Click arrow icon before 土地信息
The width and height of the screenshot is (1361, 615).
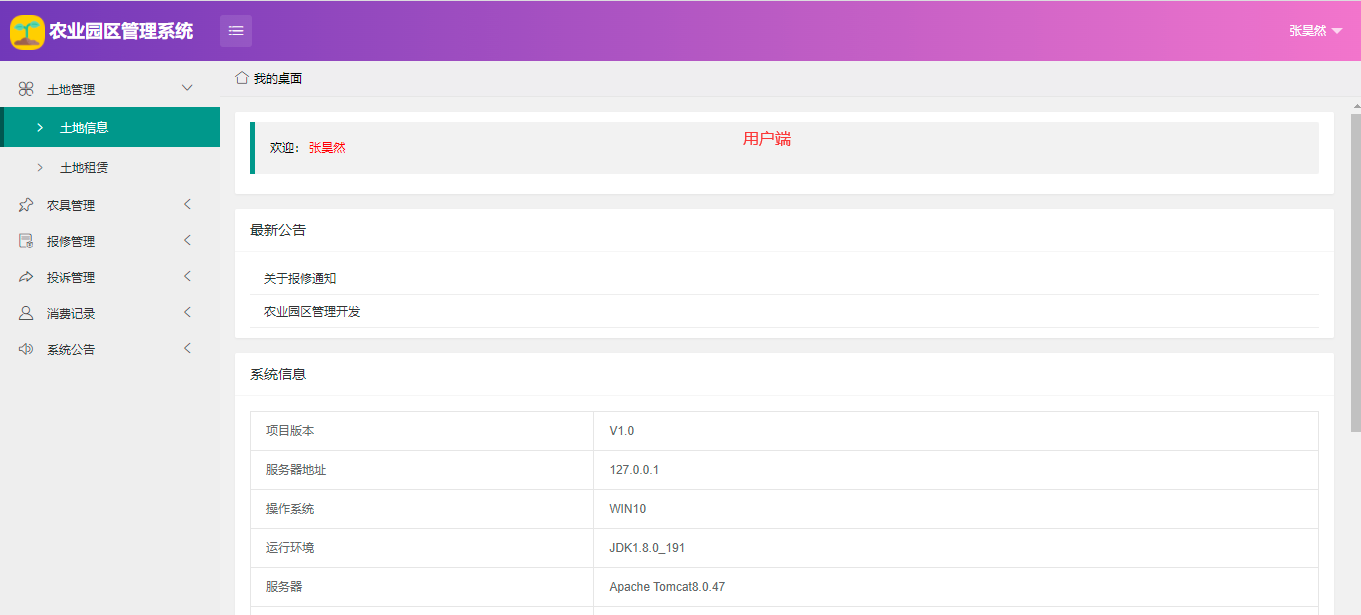[x=40, y=127]
